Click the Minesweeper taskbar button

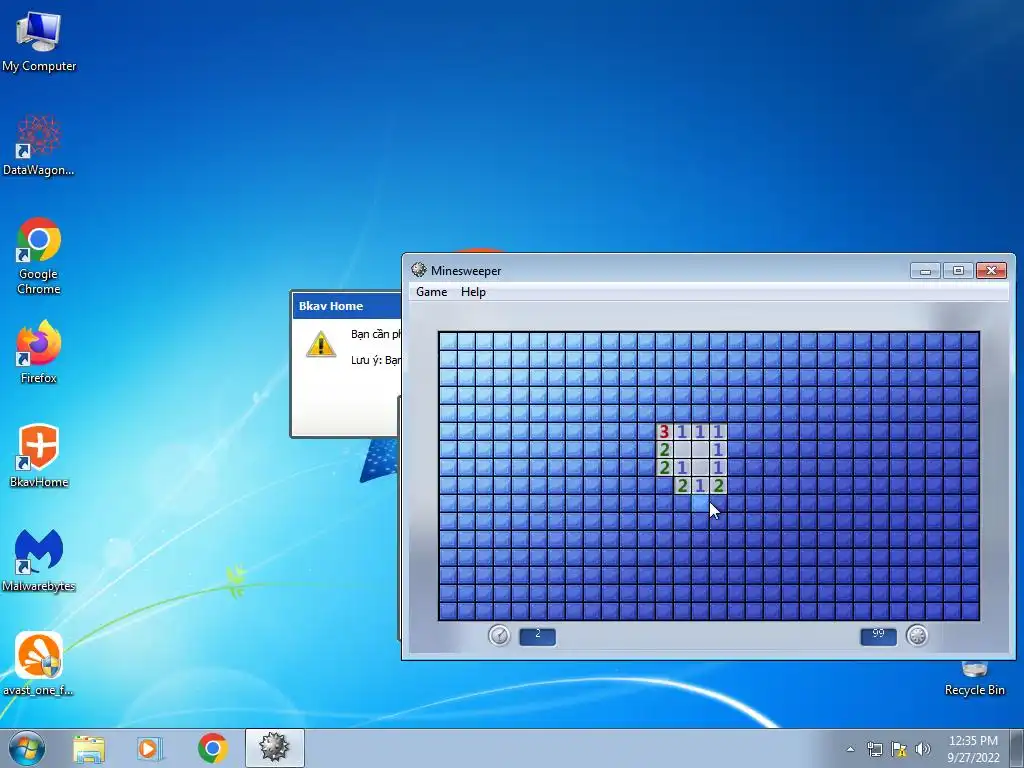(274, 748)
